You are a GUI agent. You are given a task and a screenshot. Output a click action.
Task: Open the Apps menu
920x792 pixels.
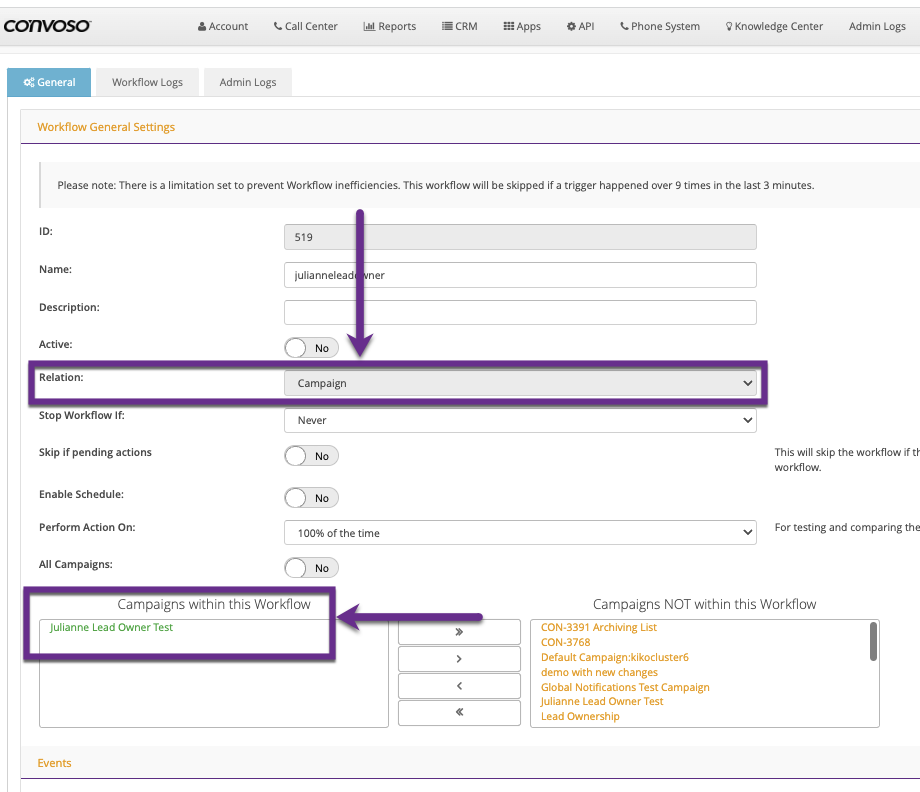[522, 26]
